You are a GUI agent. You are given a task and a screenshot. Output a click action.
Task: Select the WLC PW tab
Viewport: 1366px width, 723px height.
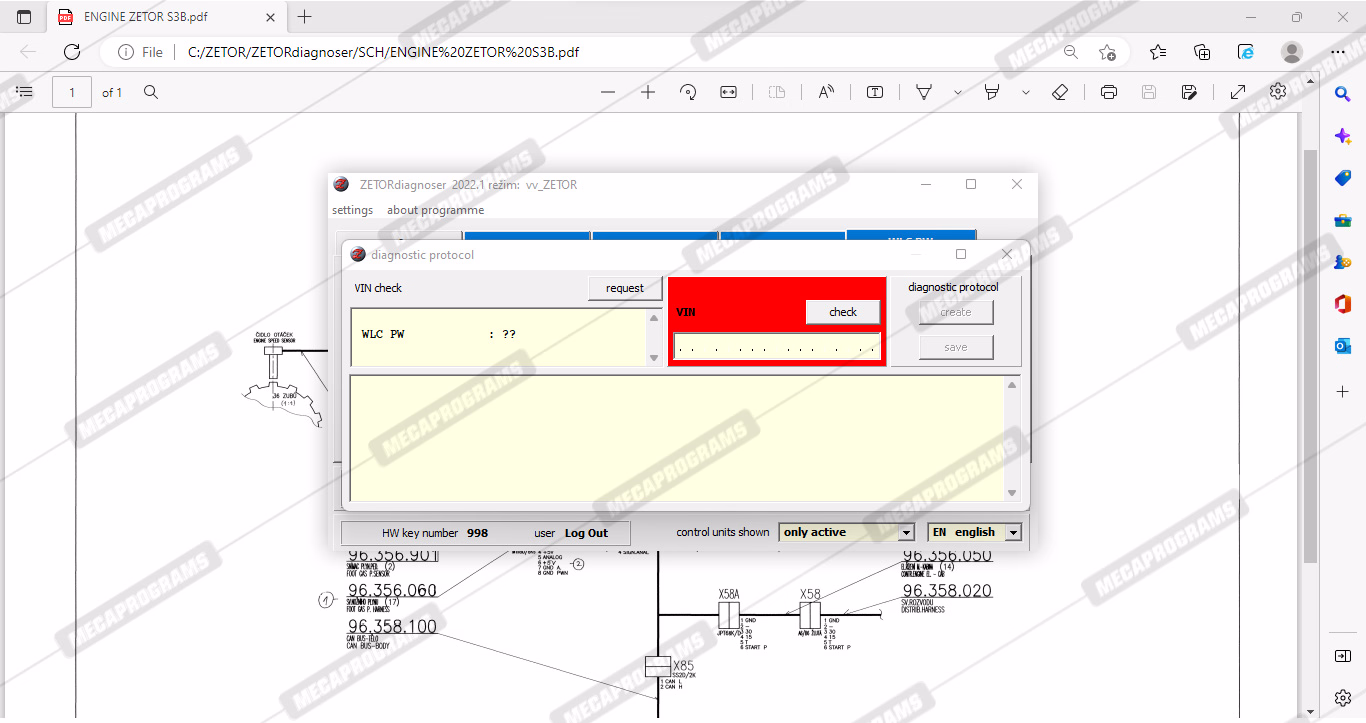(911, 236)
